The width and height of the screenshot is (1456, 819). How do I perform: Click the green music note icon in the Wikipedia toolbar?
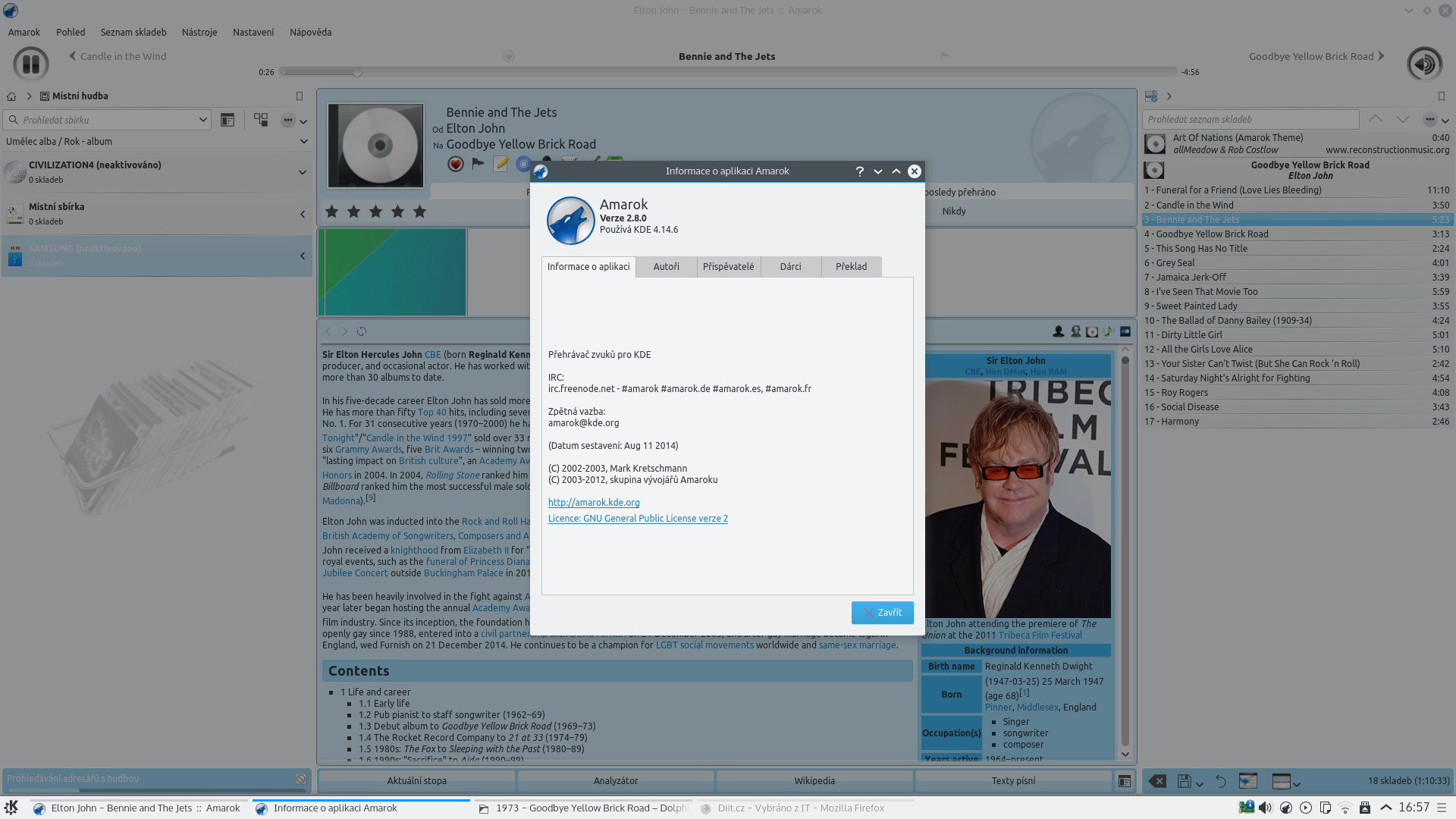[x=1108, y=331]
